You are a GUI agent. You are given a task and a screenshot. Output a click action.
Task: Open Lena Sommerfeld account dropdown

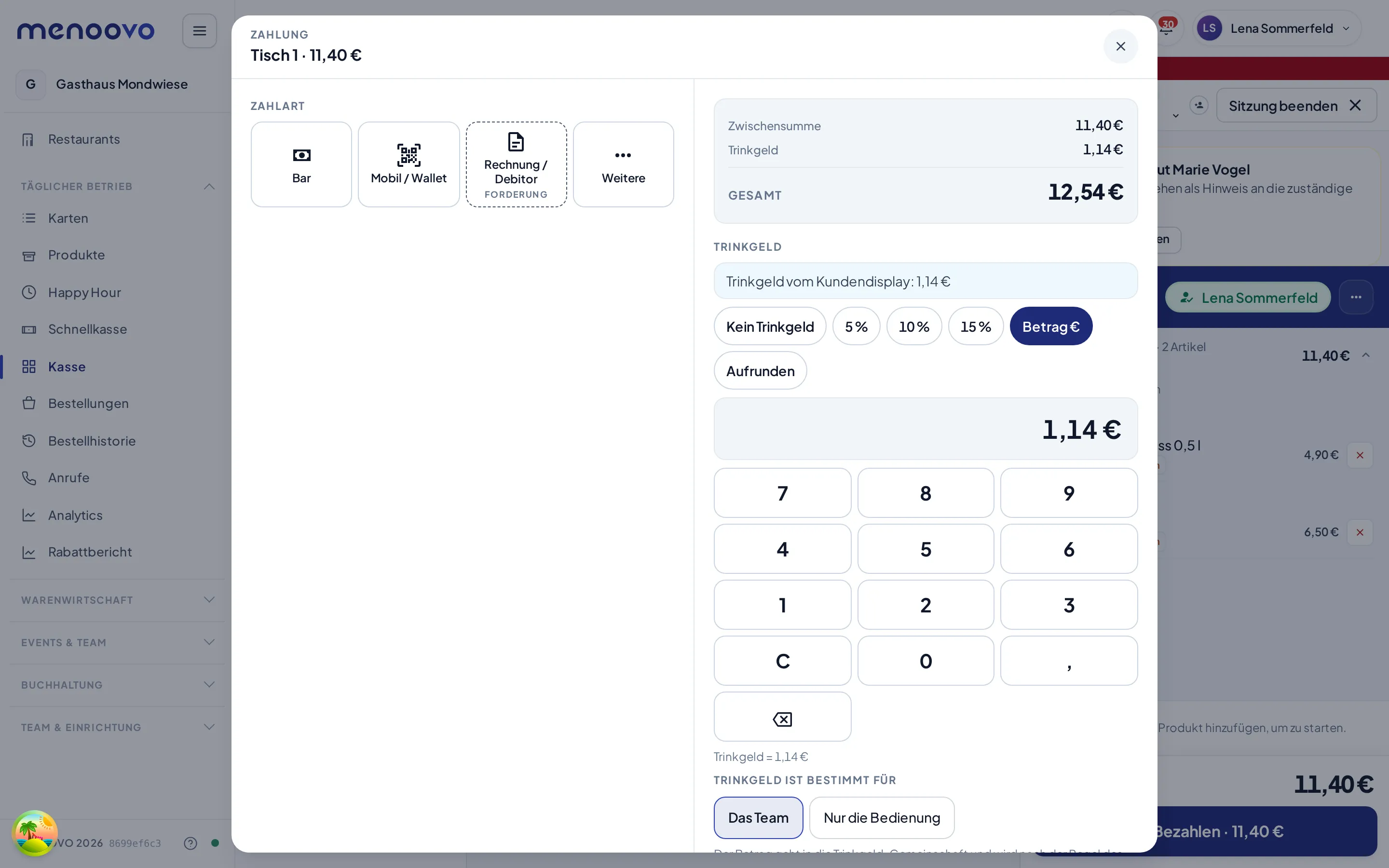1277,28
